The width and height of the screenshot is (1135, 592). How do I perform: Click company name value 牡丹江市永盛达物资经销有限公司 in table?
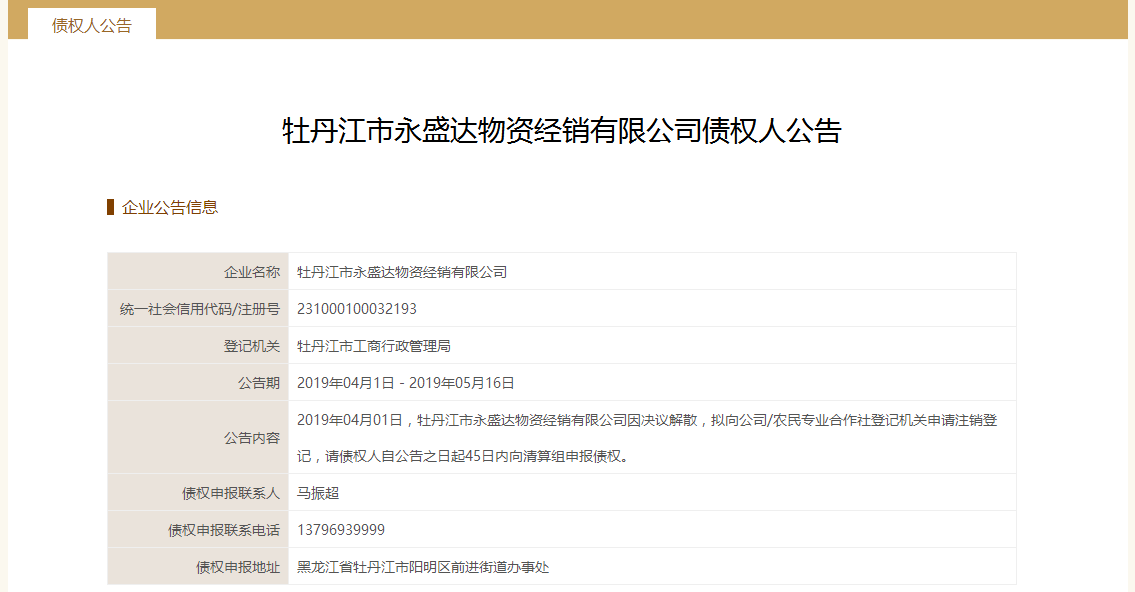point(402,272)
